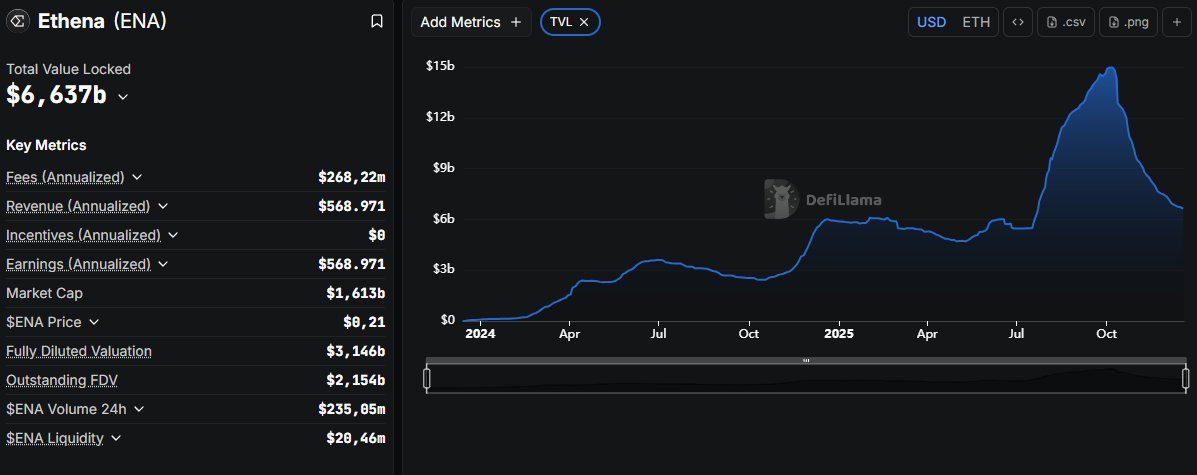
Task: Bookmark the Ethena protocol
Action: point(376,21)
